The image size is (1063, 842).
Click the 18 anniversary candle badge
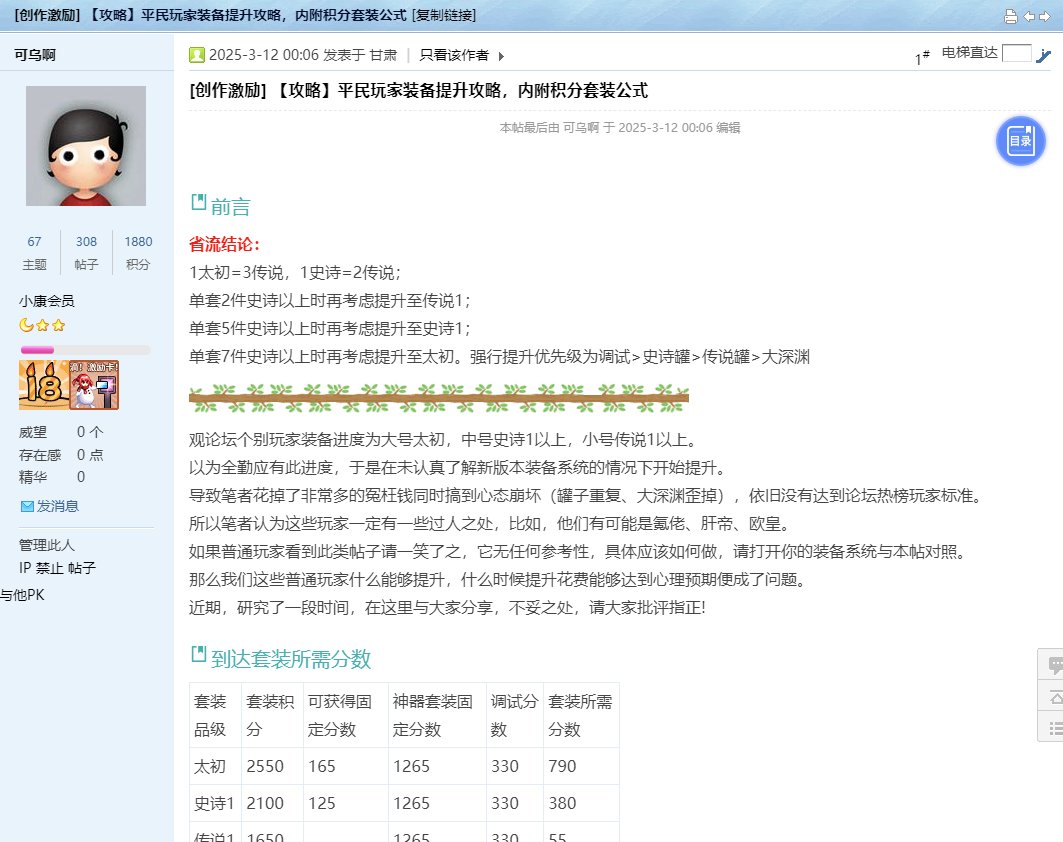(43, 385)
